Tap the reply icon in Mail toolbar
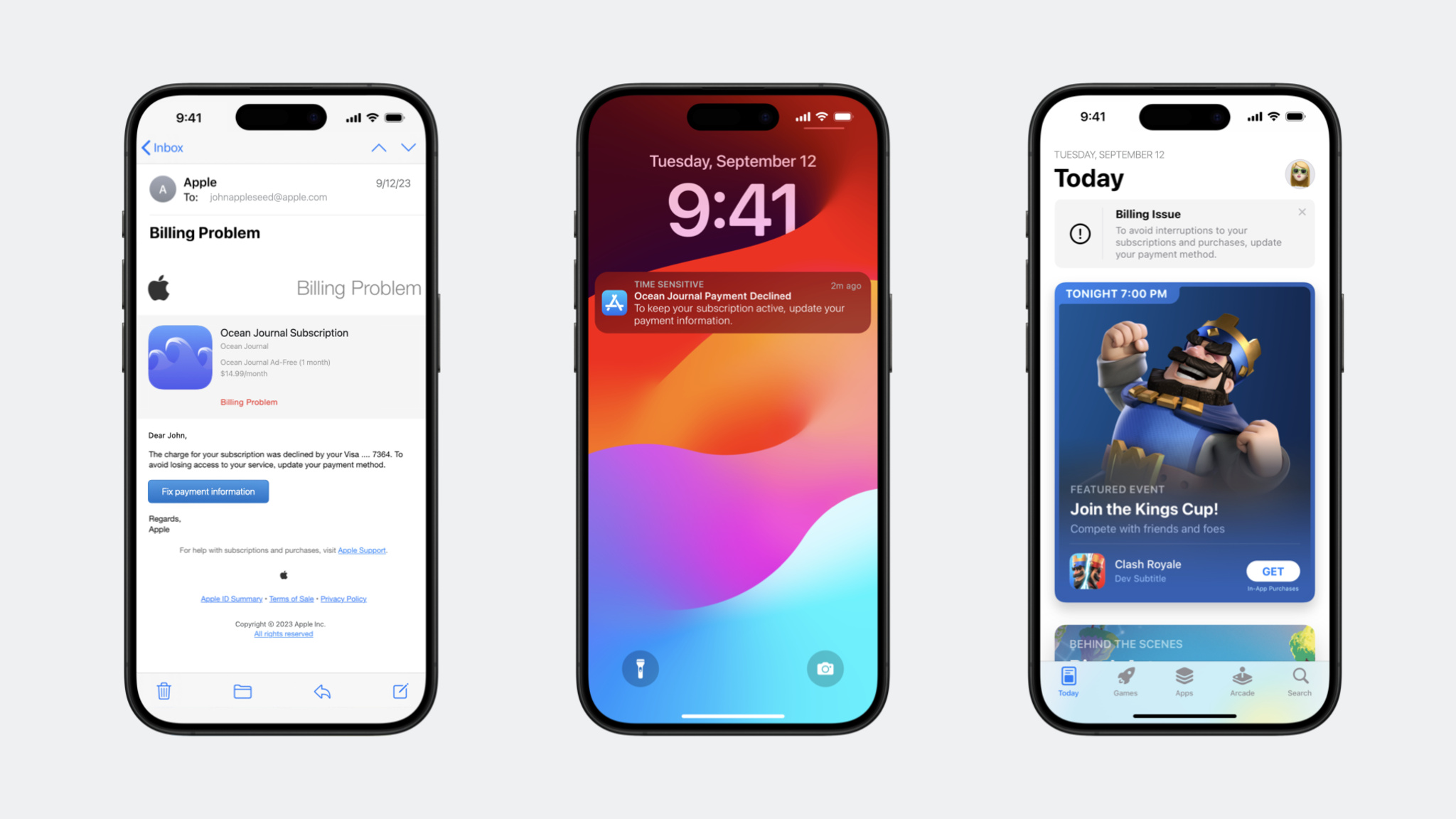The width and height of the screenshot is (1456, 819). coord(322,691)
